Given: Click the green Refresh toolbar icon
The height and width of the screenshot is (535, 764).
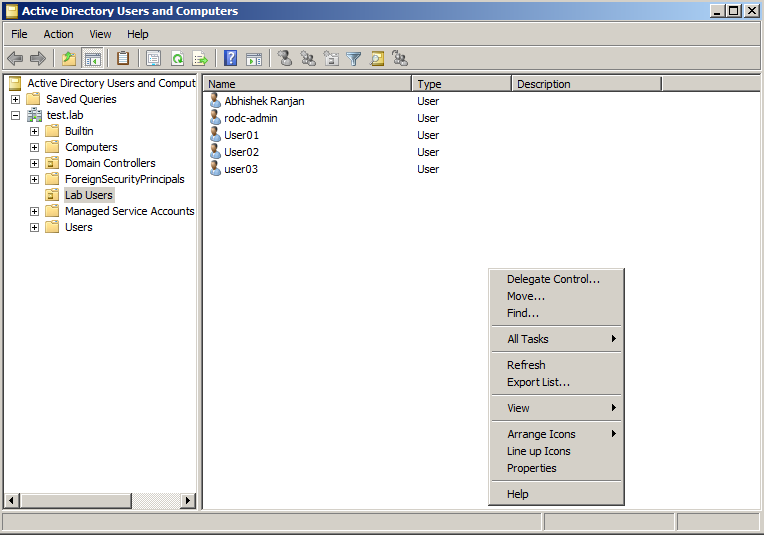Looking at the screenshot, I should coord(177,58).
